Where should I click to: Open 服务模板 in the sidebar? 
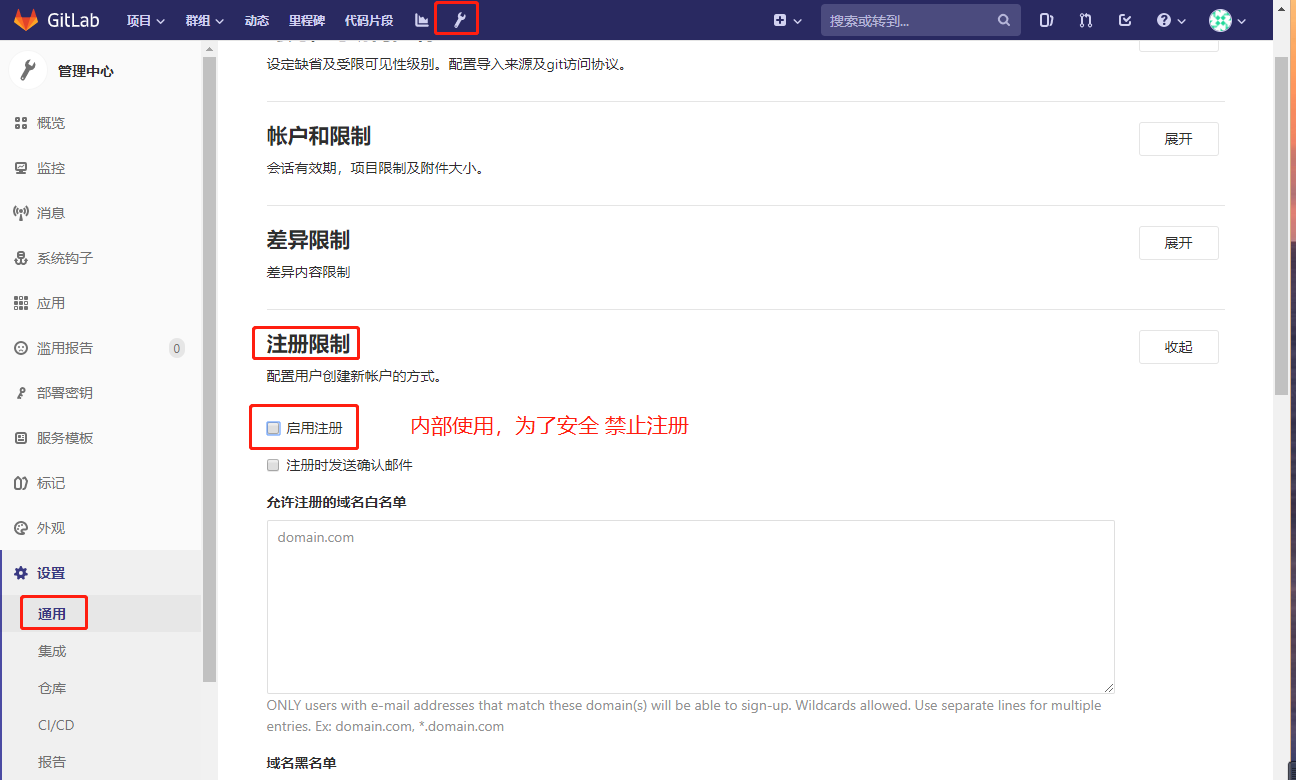65,438
